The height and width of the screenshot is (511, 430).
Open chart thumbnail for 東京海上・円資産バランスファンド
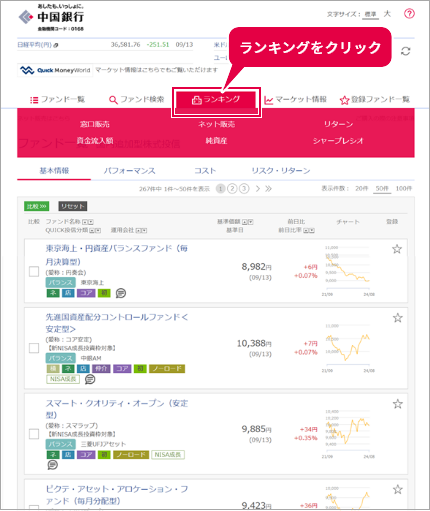[348, 271]
